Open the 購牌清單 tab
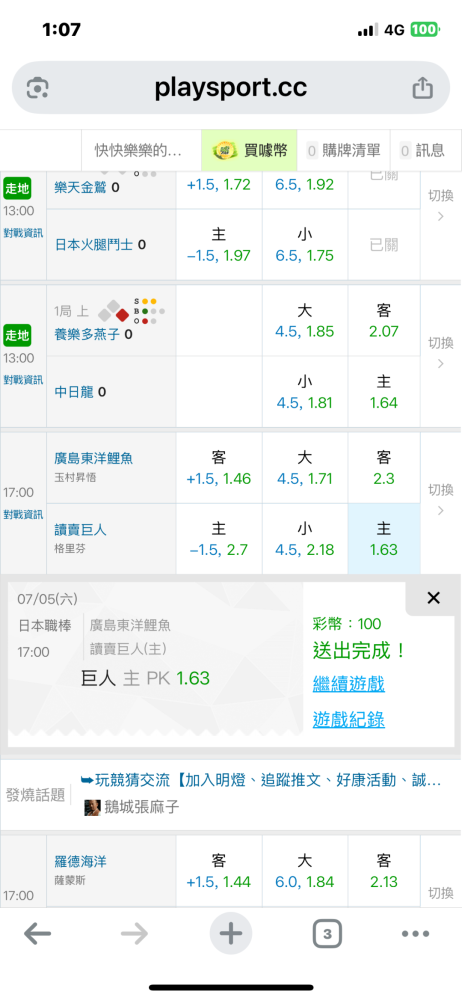Screen dimensions: 462x1000 [x=345, y=151]
